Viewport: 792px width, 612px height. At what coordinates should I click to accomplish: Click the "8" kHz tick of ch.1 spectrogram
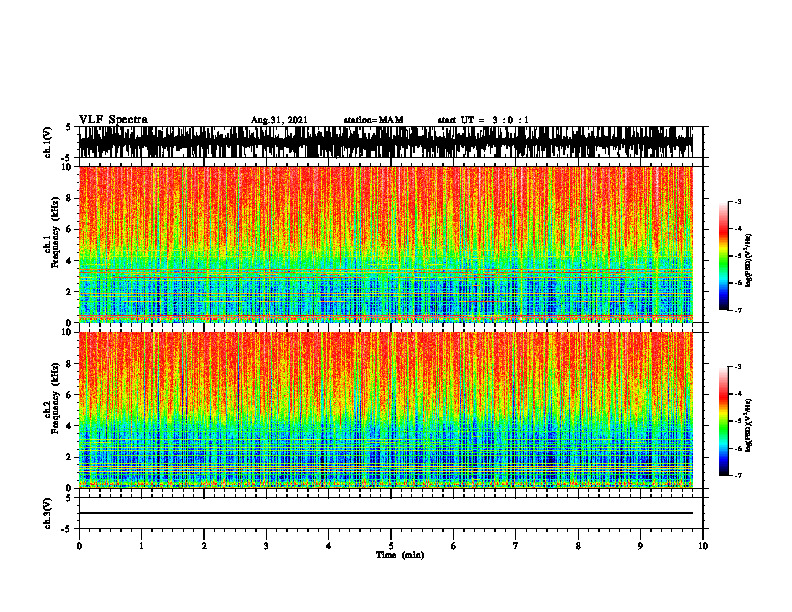(x=70, y=198)
